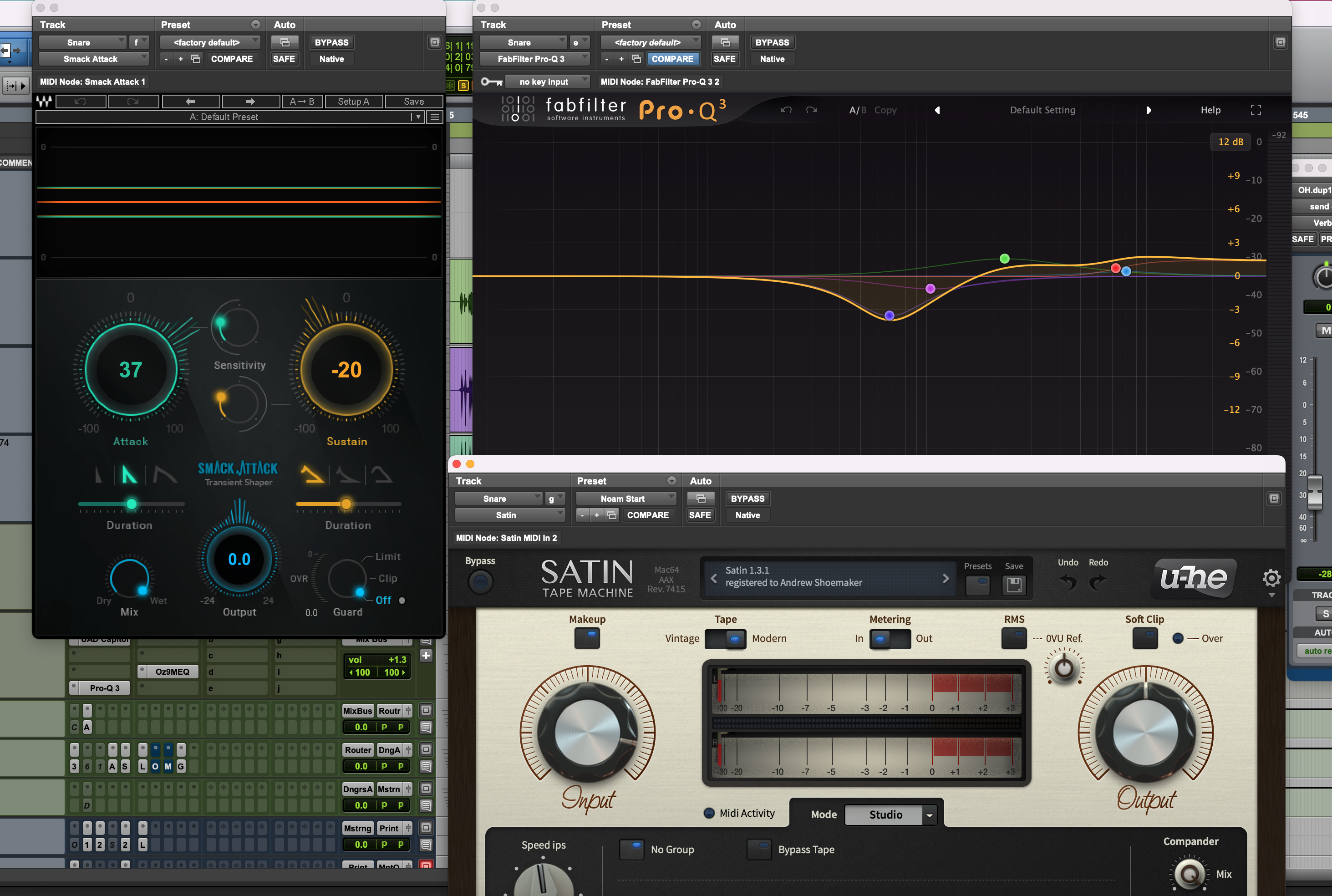Open no key input dropdown
Screen dimensions: 1332x896
pyautogui.click(x=547, y=81)
